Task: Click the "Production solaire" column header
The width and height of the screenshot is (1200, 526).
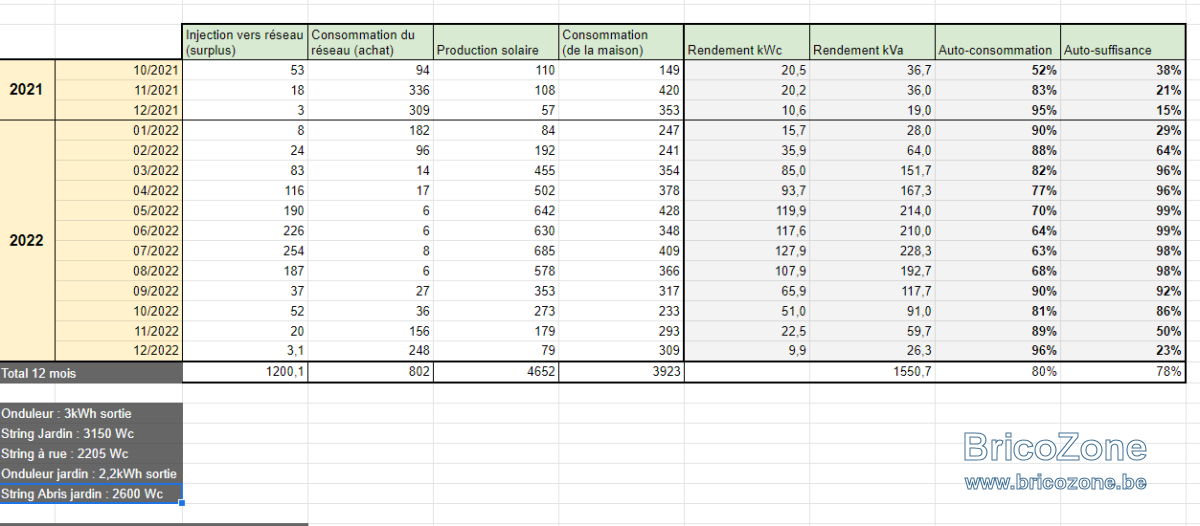Action: [x=495, y=42]
